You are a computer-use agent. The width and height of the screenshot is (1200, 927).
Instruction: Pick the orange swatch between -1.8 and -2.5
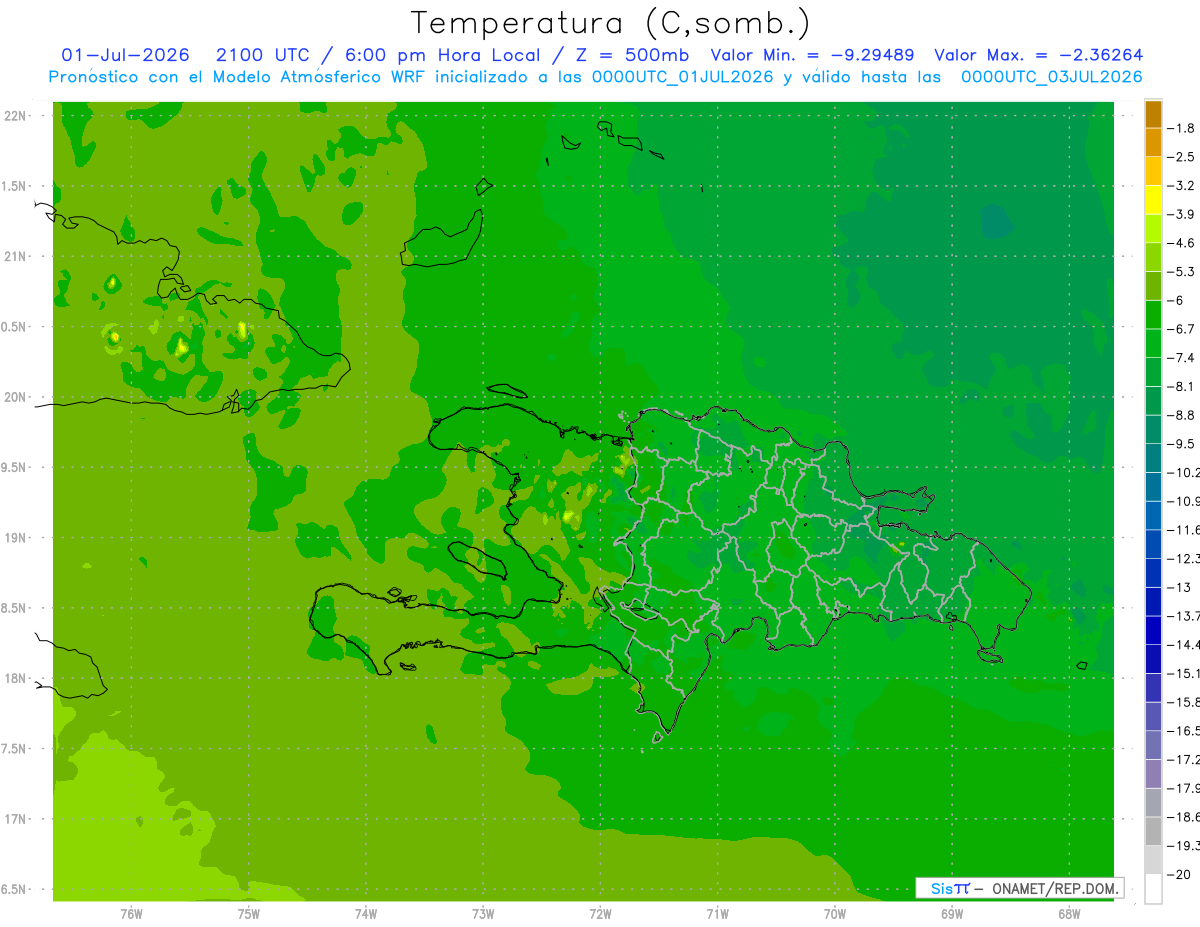[1153, 142]
